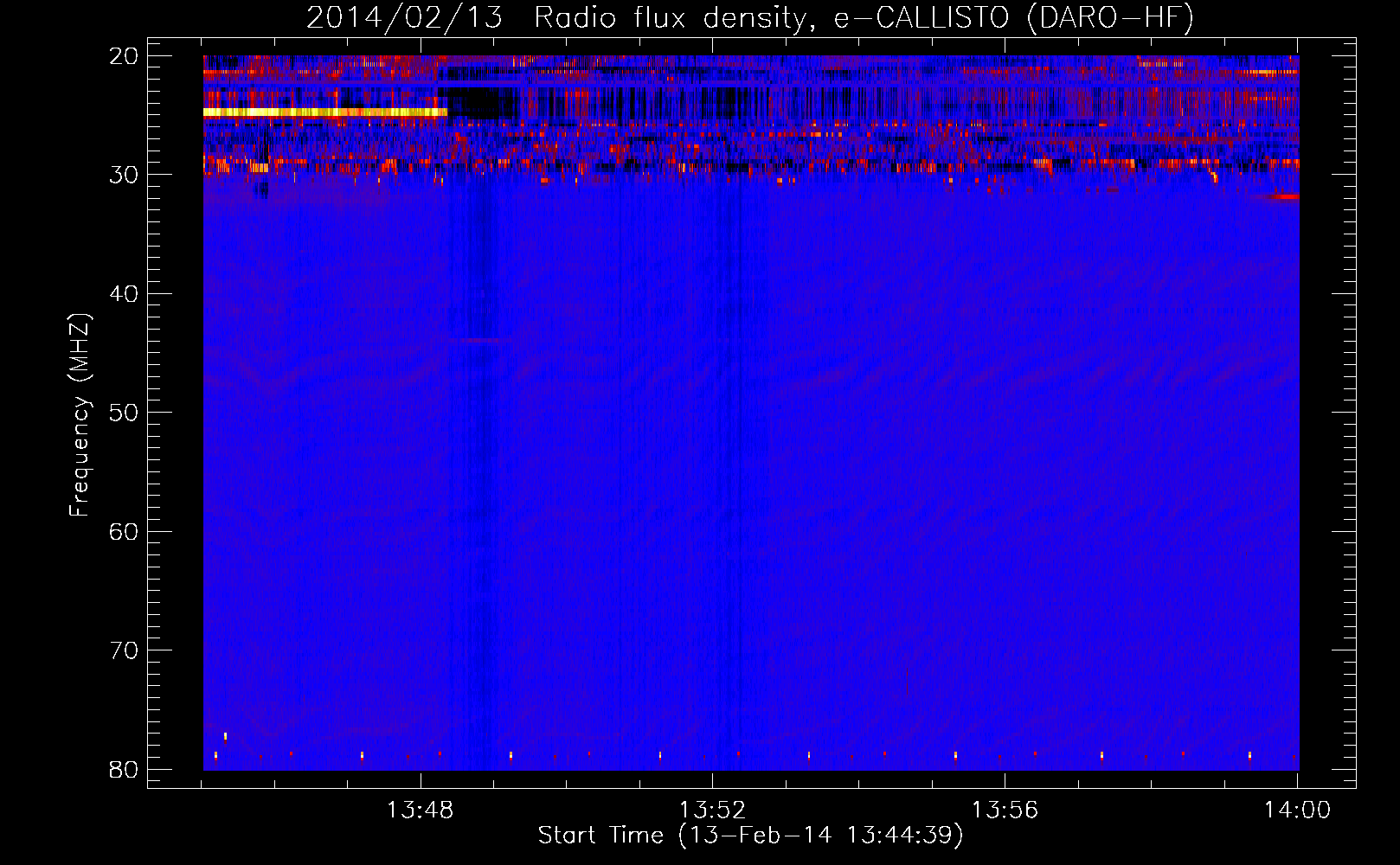
Task: Click the red streak near 32 MHz at right edge
Action: click(x=1279, y=196)
